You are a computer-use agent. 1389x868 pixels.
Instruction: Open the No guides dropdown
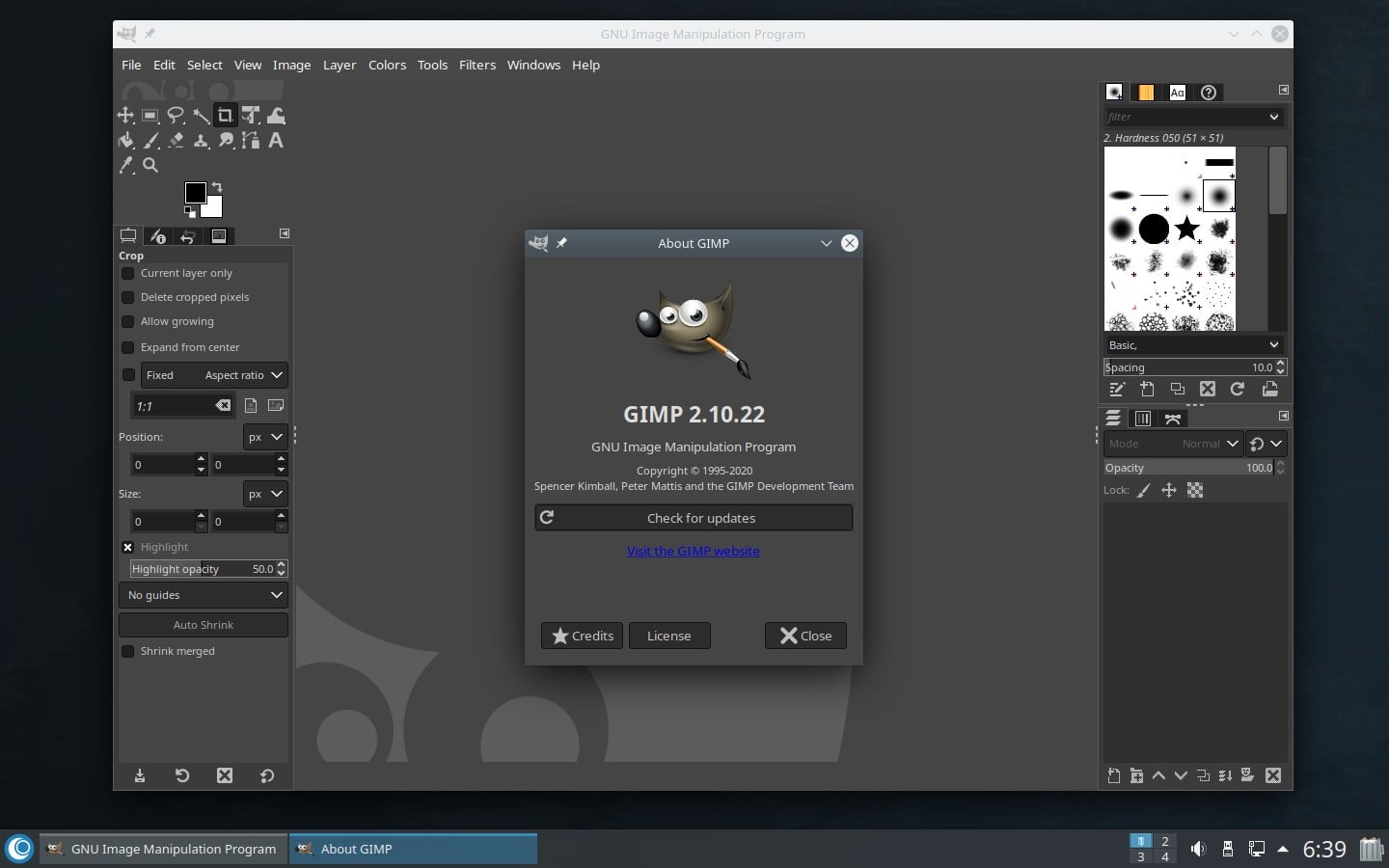click(x=203, y=595)
